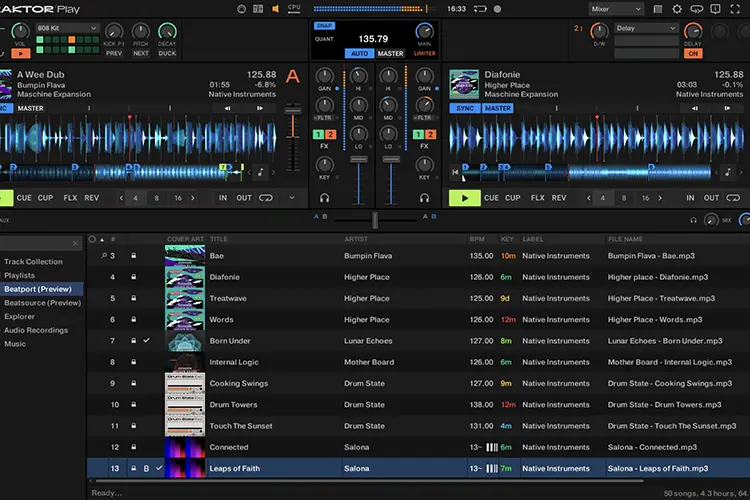Viewport: 750px width, 500px height.
Task: Open the Delay effect dropdown
Action: coord(646,28)
